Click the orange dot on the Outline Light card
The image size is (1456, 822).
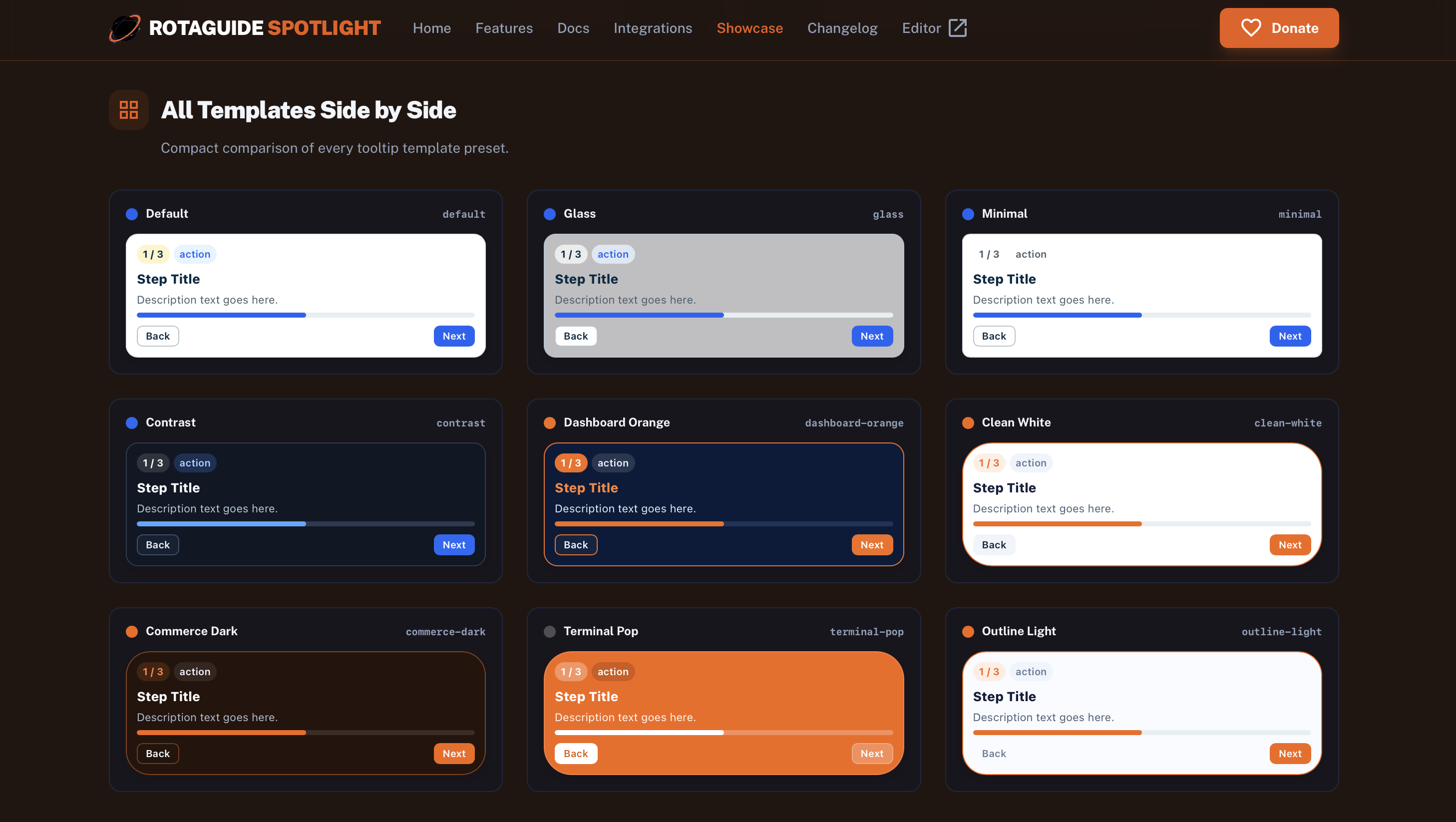[x=968, y=631]
